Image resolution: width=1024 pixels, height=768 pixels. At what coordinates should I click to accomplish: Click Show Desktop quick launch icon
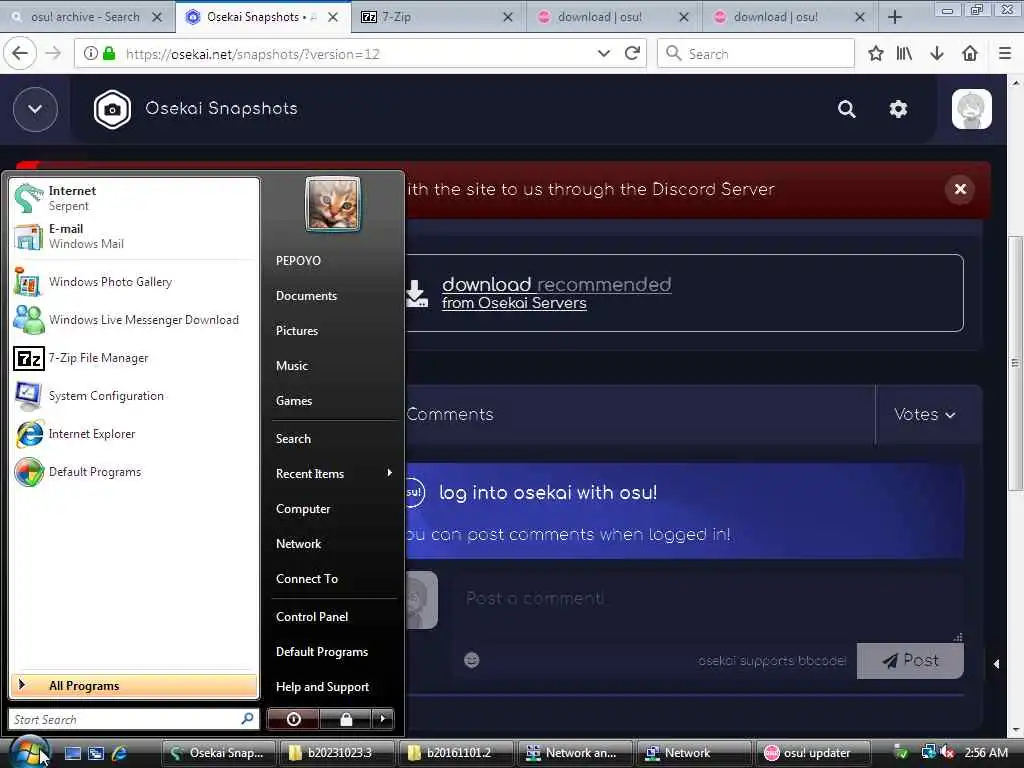coord(72,753)
